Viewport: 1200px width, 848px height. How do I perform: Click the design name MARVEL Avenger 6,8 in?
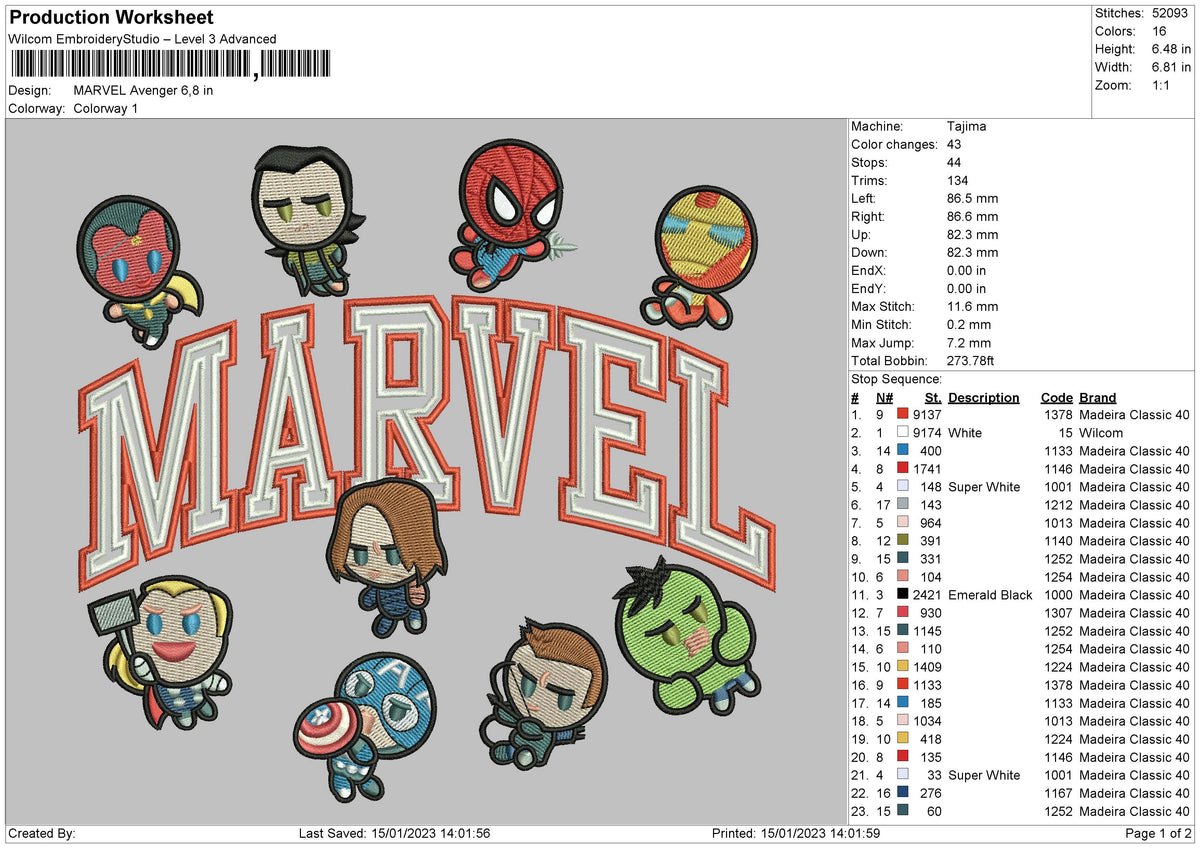click(143, 90)
